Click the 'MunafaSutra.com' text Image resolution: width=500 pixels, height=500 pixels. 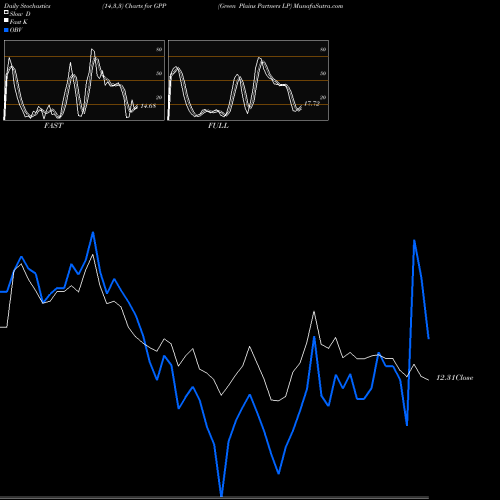click(x=318, y=6)
